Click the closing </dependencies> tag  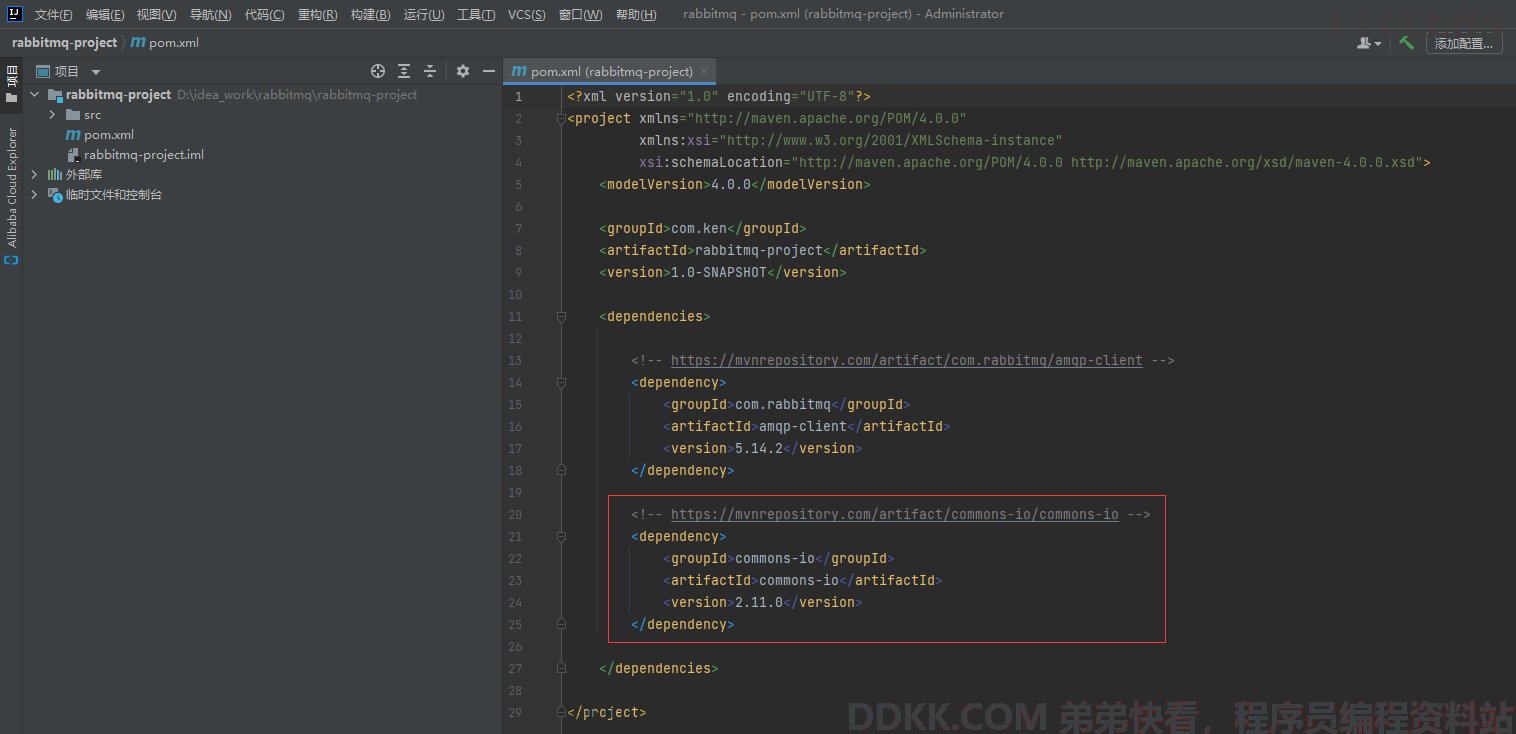click(x=659, y=668)
